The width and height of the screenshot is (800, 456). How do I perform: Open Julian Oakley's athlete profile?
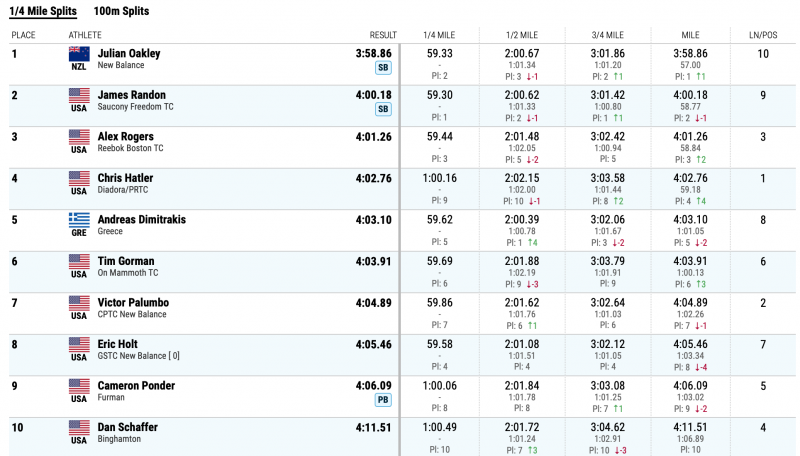(129, 53)
